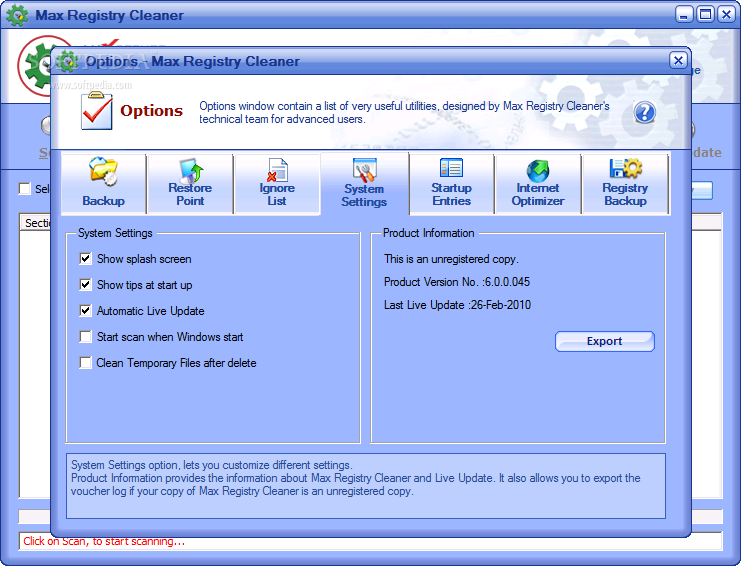Viewport: 741px width, 566px height.
Task: Switch to the Restore Point tab label
Action: pos(190,194)
